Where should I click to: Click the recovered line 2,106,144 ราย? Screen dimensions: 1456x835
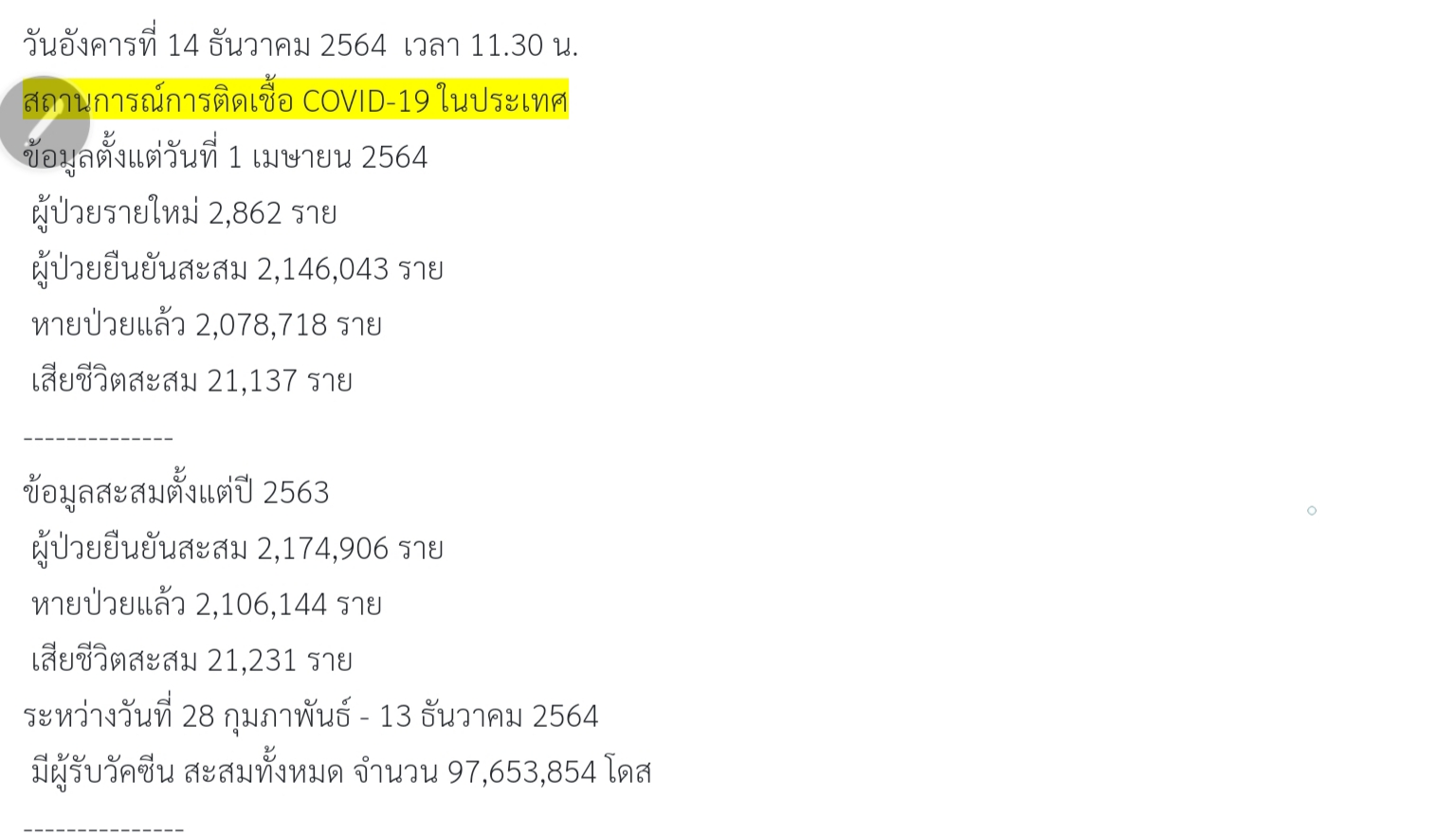207,604
